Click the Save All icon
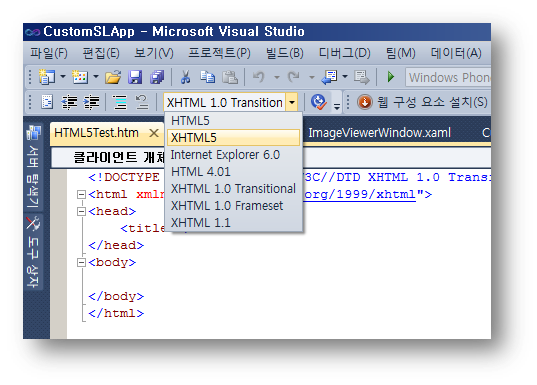Screen dimensions: 537x385 (157, 77)
